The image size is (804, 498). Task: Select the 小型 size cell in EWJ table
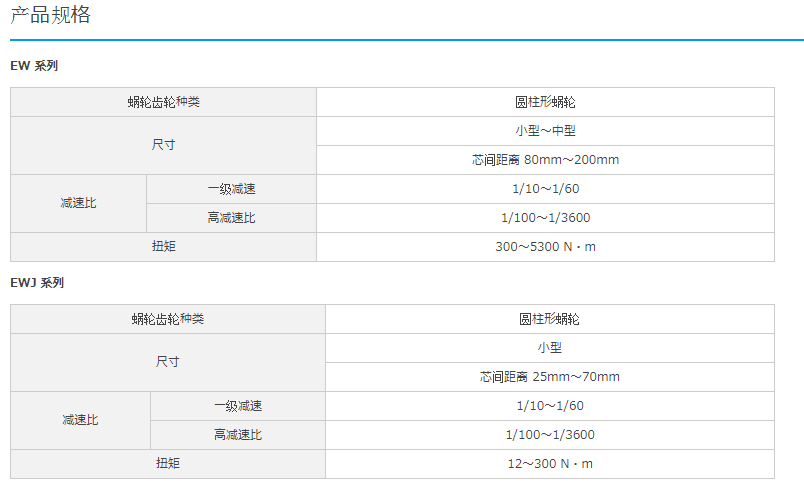pyautogui.click(x=550, y=348)
